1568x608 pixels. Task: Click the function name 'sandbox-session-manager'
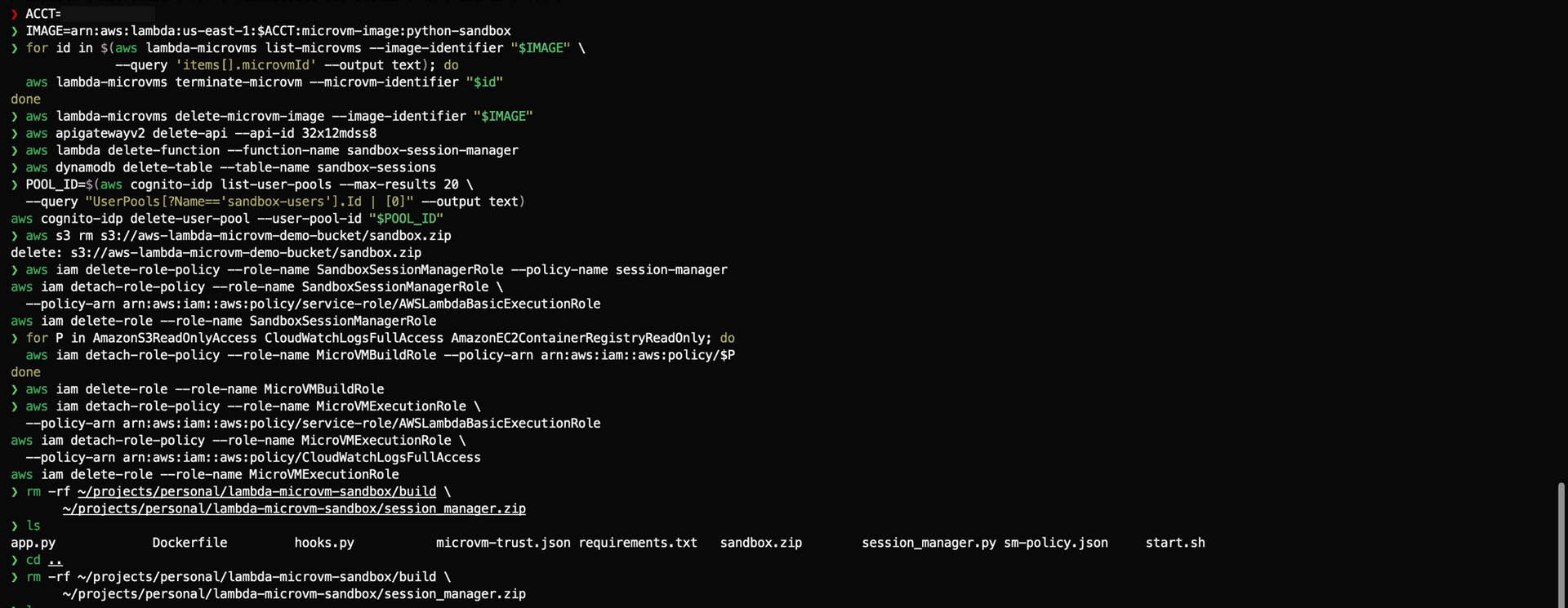tap(433, 150)
